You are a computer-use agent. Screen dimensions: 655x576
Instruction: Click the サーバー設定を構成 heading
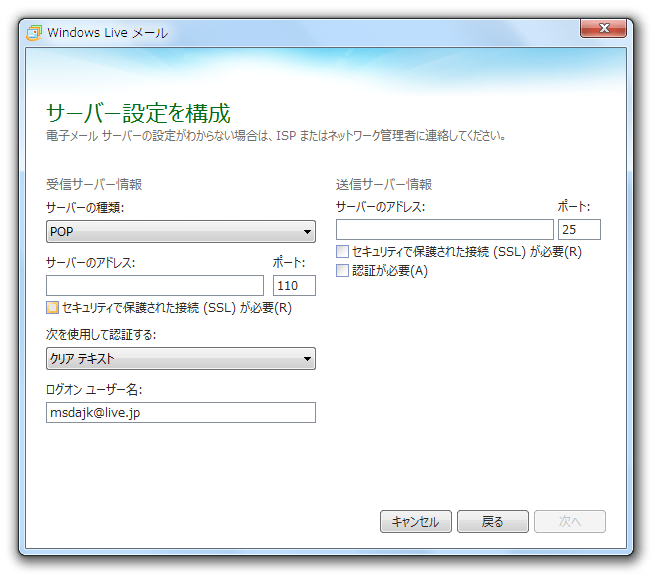(x=138, y=114)
